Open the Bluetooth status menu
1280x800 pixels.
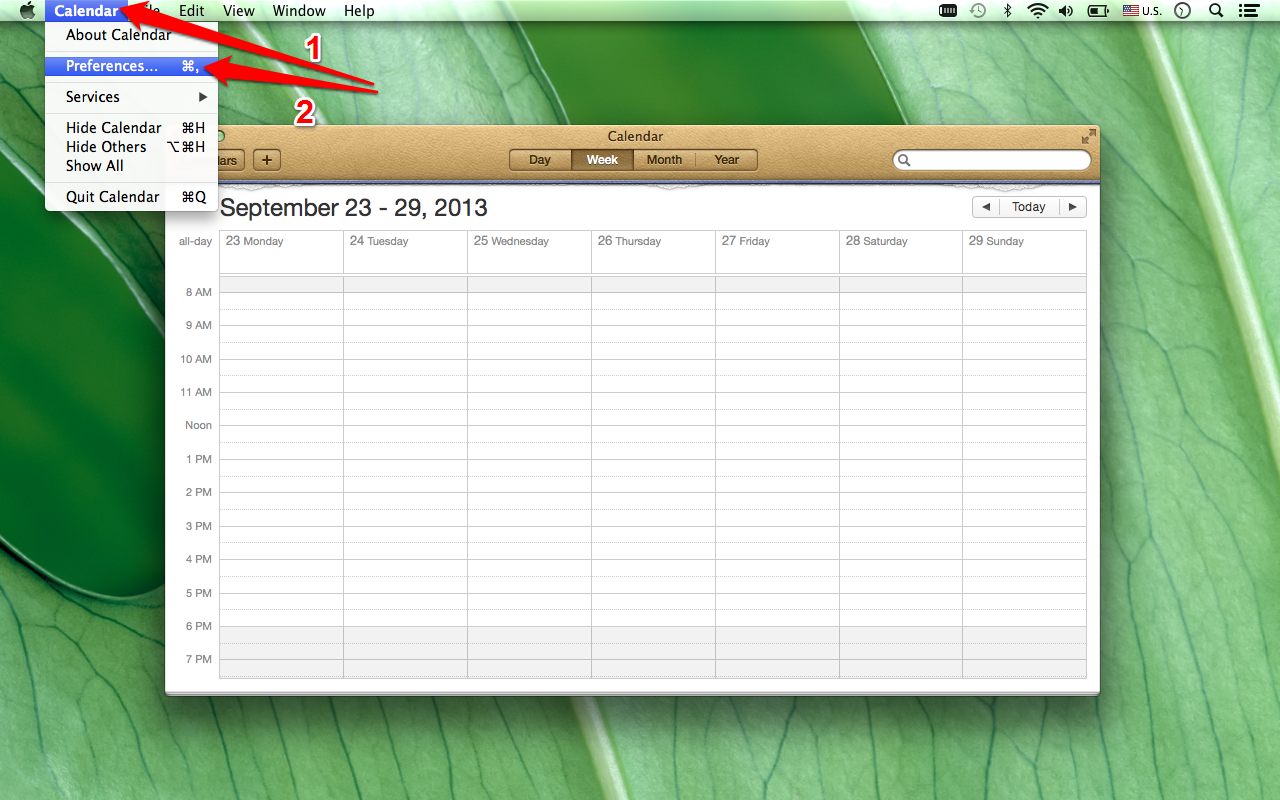coord(1008,11)
